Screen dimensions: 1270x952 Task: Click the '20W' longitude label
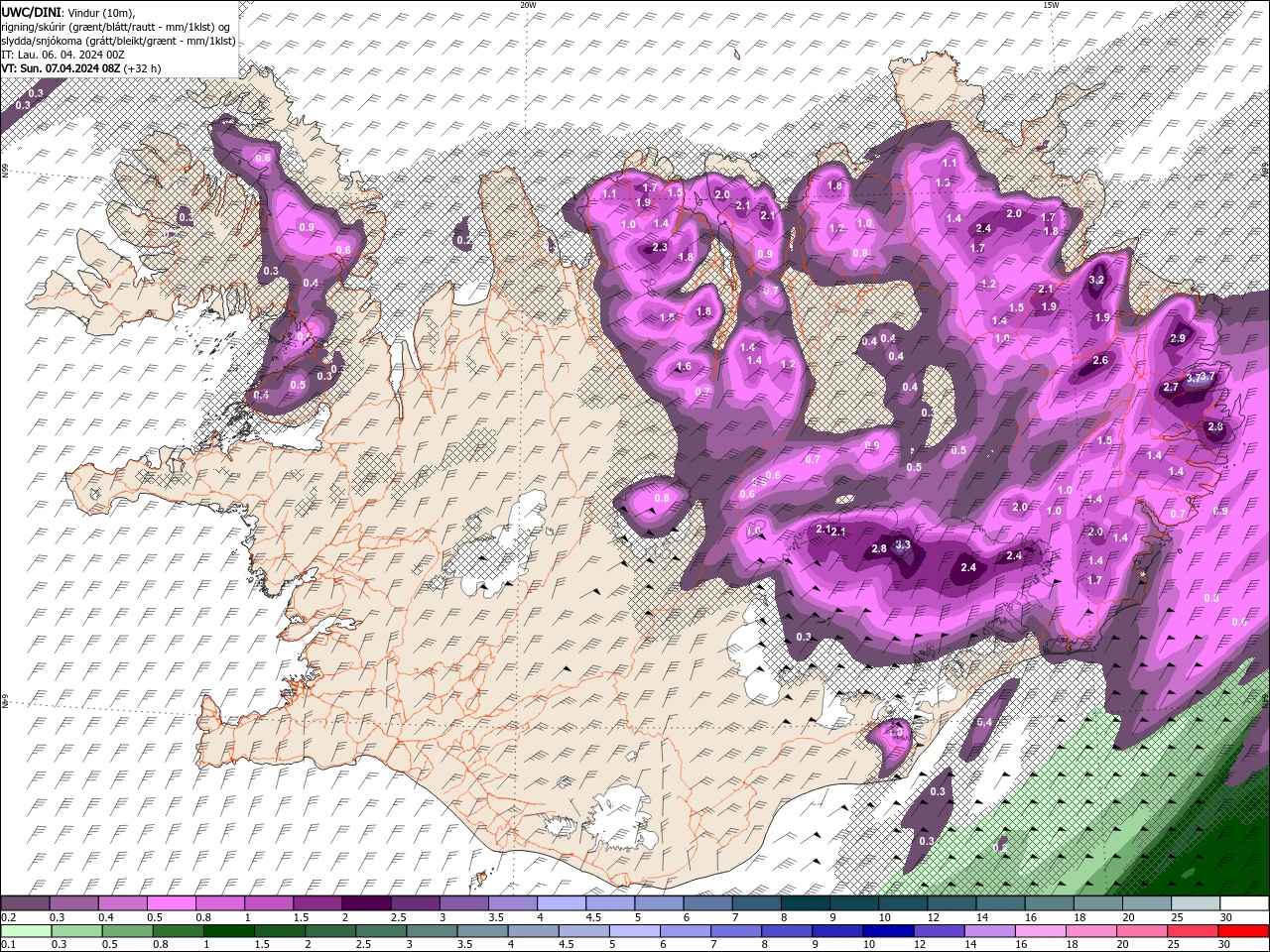click(528, 5)
